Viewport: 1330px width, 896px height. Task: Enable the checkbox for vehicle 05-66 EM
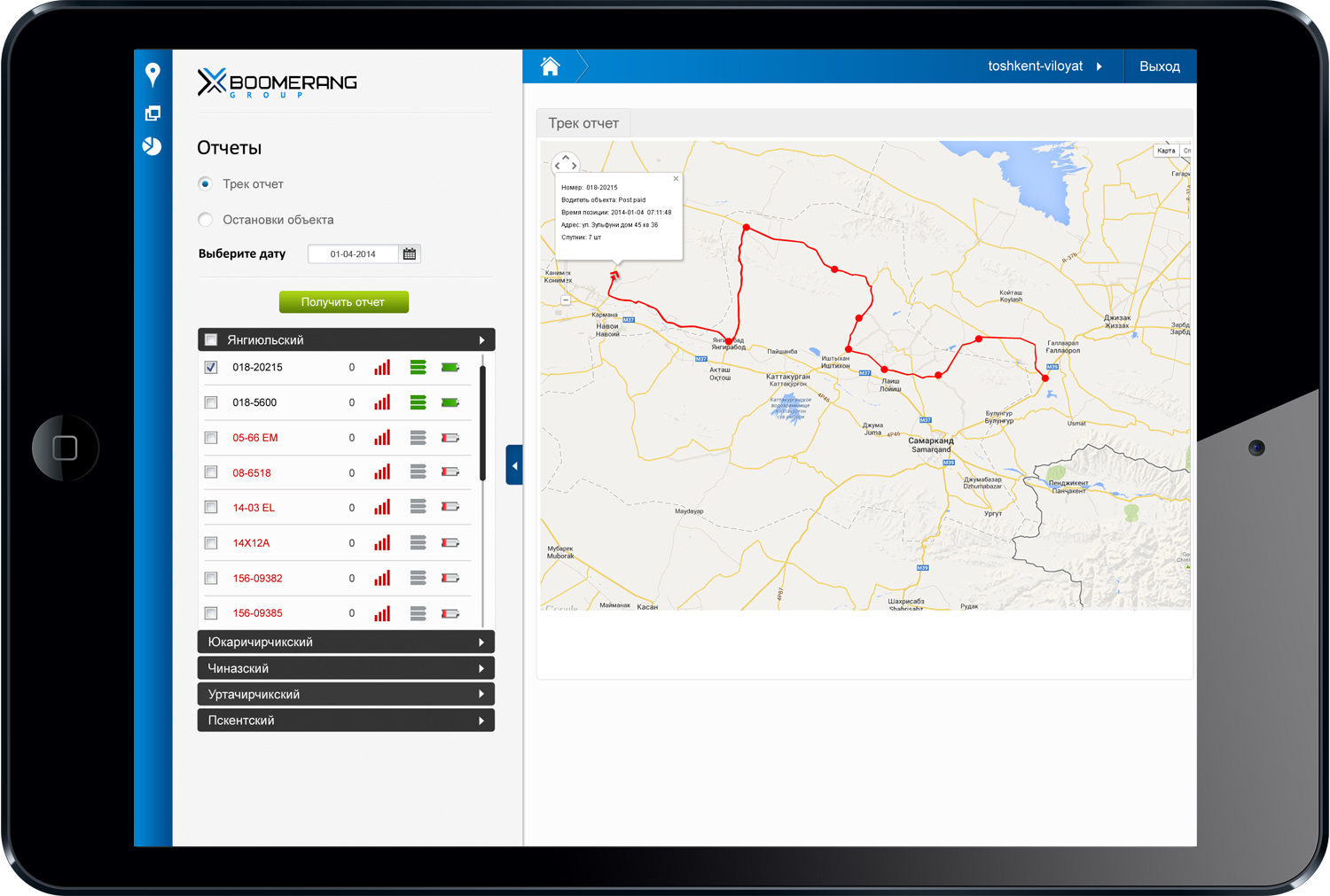[210, 437]
